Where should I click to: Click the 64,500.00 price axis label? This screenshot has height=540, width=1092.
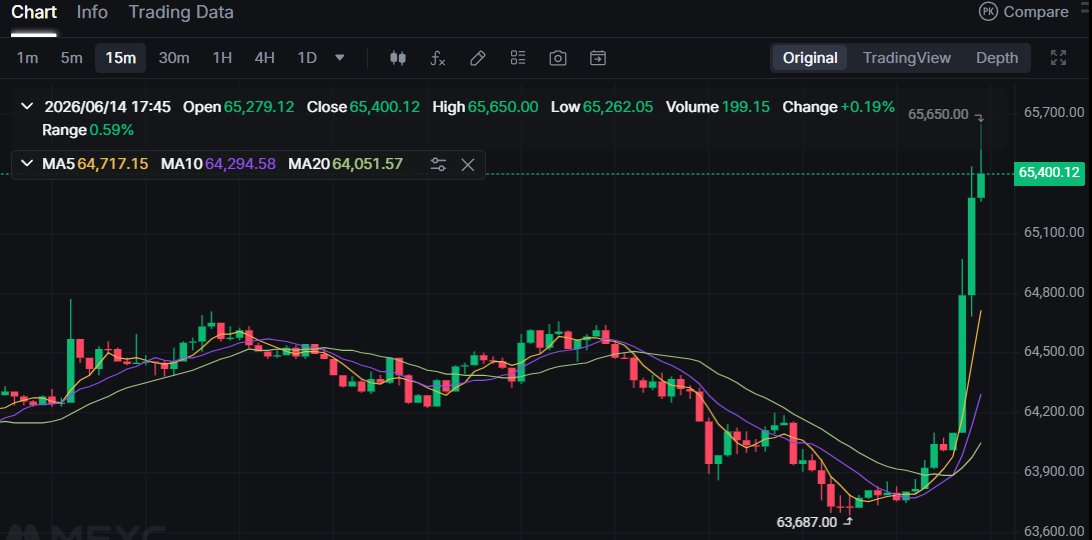[x=1054, y=351]
